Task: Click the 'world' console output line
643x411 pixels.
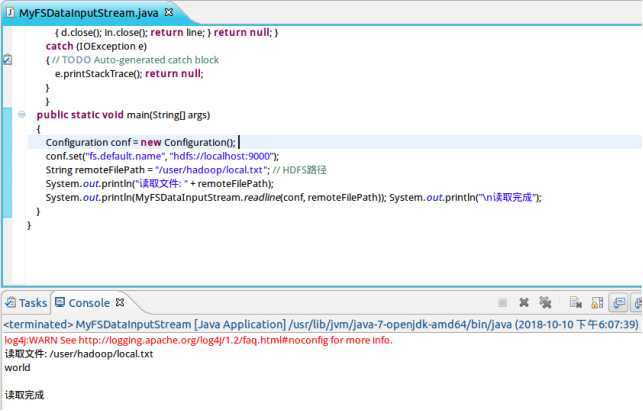Action: point(17,368)
